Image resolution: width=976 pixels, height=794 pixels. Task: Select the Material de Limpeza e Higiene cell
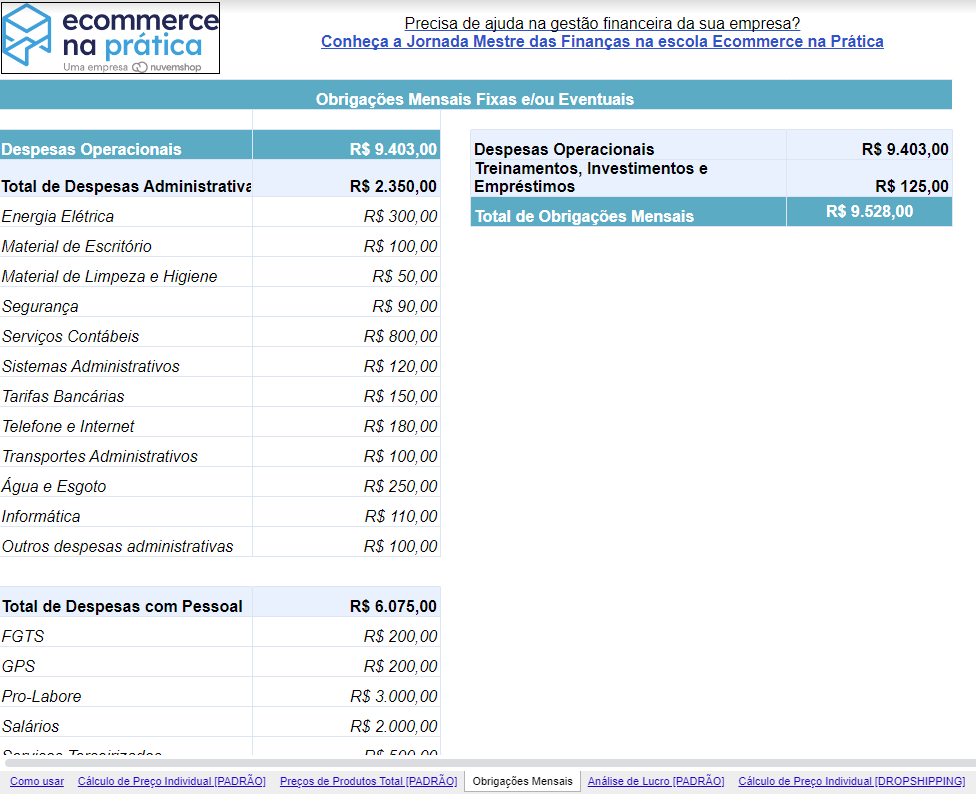[x=126, y=272]
